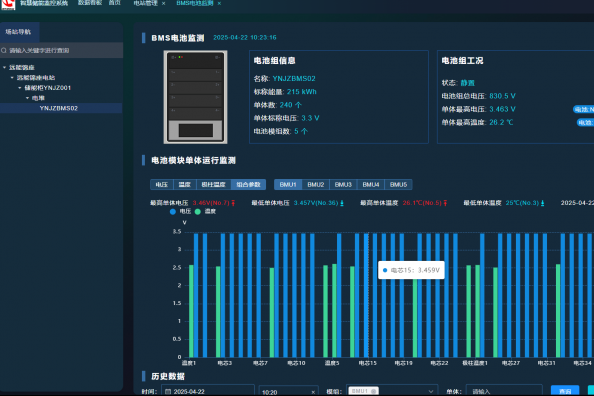Click the lowest cell temperature arrow icon
Image resolution: width=594 pixels, height=396 pixels.
pos(542,203)
